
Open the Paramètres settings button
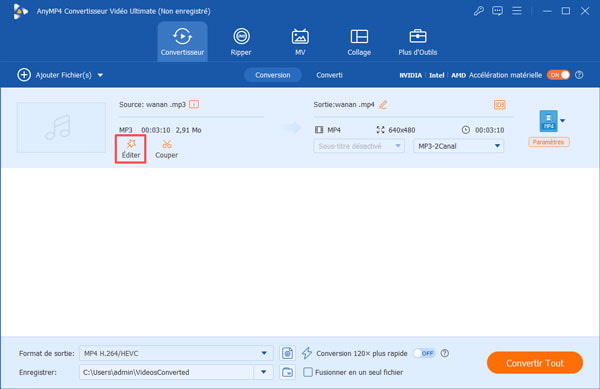[548, 142]
